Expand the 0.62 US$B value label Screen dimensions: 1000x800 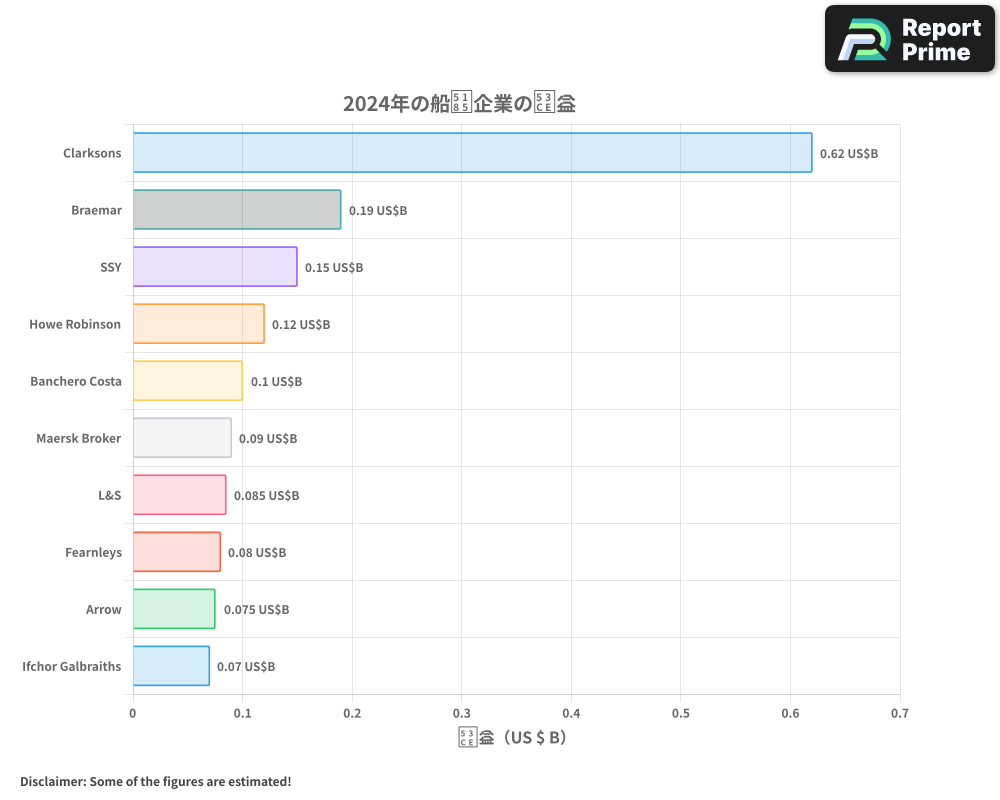click(849, 153)
